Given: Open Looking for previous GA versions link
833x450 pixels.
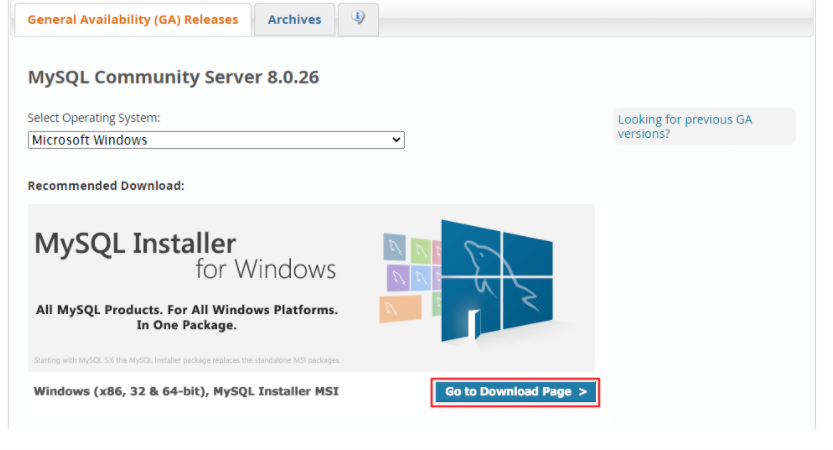Looking at the screenshot, I should coord(685,126).
